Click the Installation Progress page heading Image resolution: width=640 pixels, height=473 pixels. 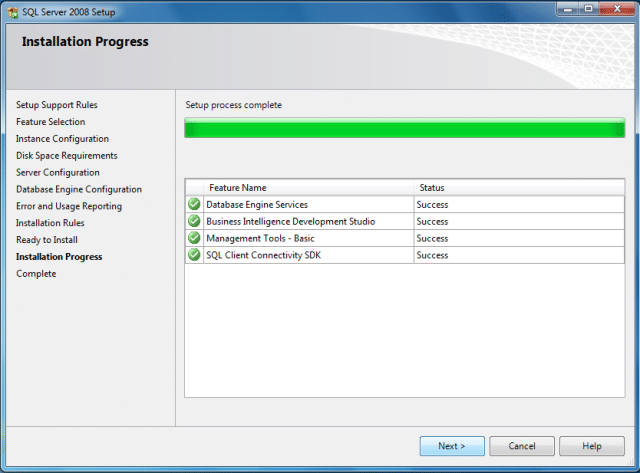(x=85, y=42)
